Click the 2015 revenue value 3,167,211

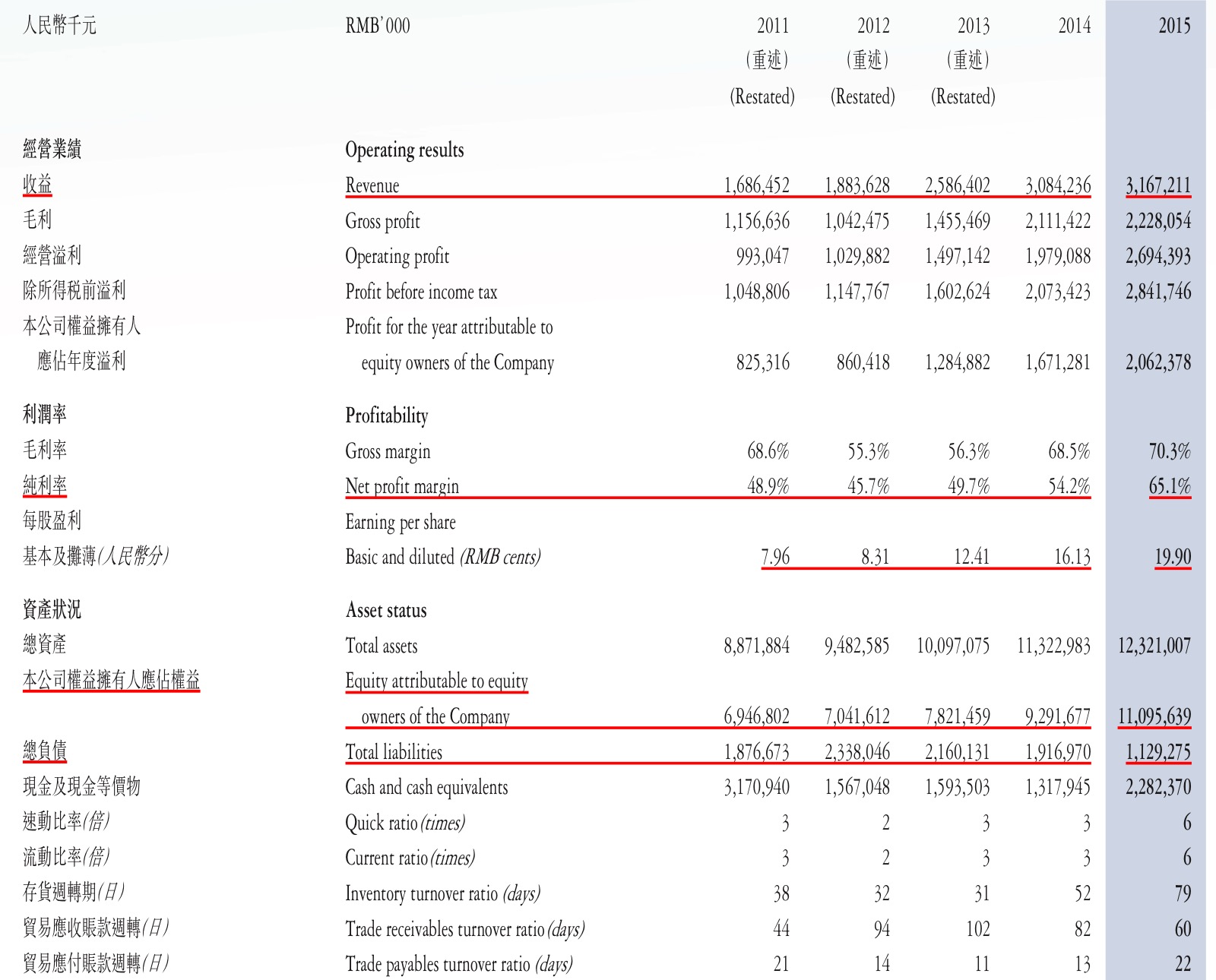1158,185
